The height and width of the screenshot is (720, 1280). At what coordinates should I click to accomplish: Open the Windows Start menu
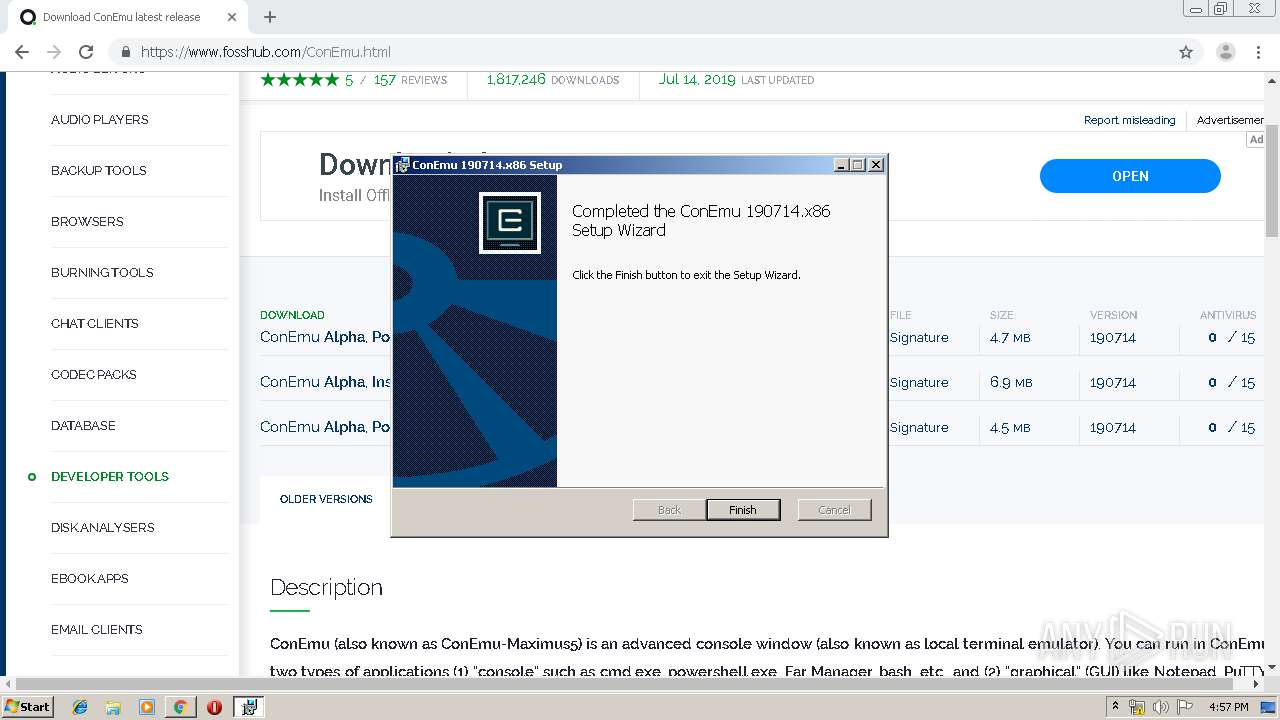28,707
